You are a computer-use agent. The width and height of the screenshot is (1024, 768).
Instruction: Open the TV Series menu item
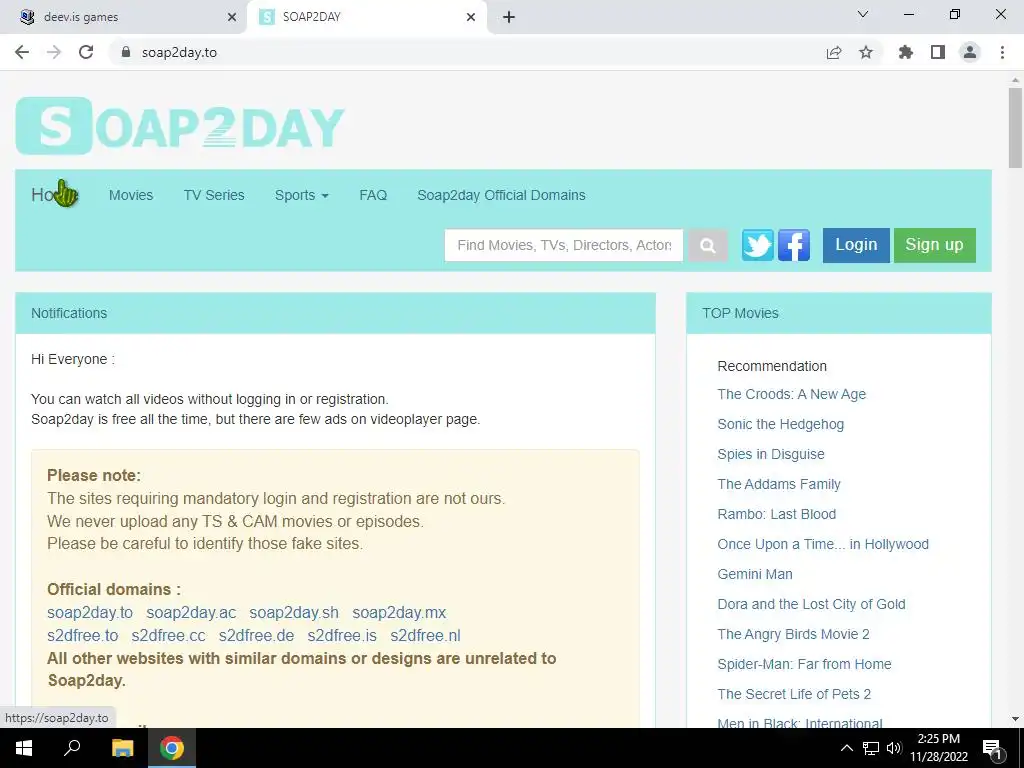[x=214, y=195]
